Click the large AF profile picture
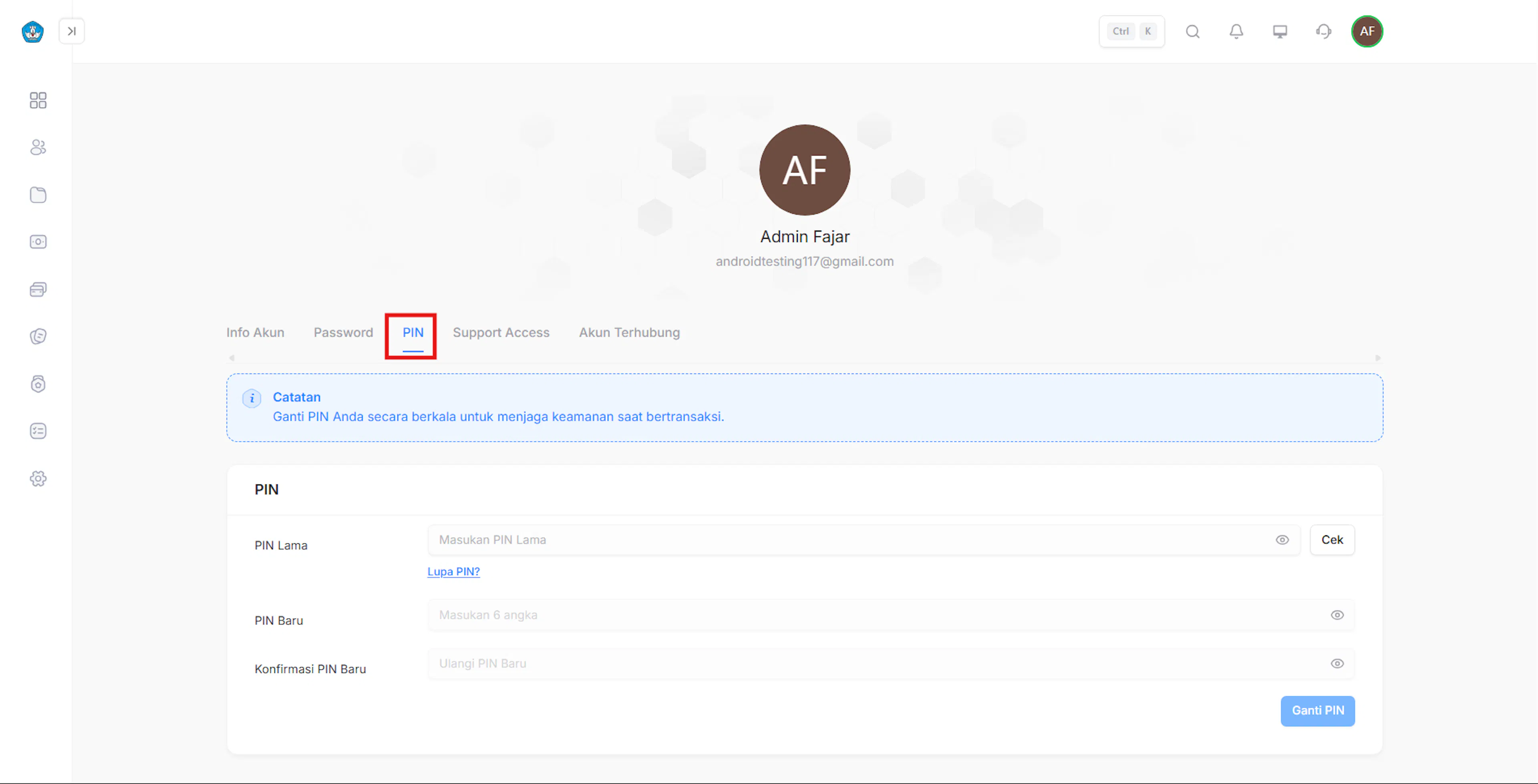 [x=805, y=170]
